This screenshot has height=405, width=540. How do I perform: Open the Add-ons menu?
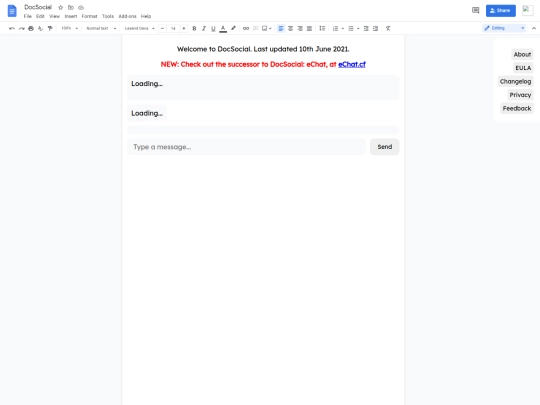click(x=127, y=16)
